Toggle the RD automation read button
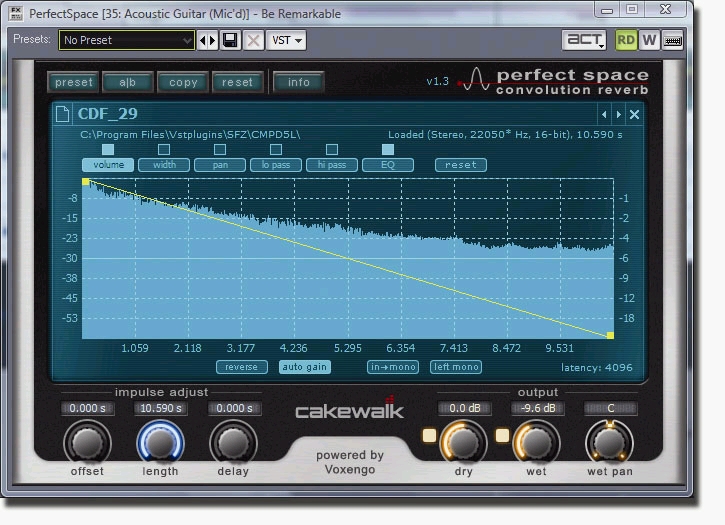 [626, 40]
